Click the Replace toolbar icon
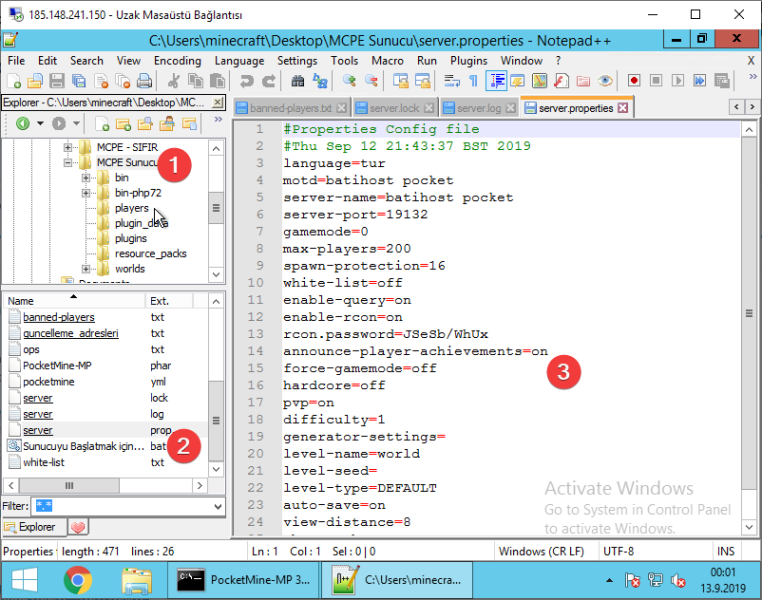Image resolution: width=762 pixels, height=600 pixels. pos(320,81)
